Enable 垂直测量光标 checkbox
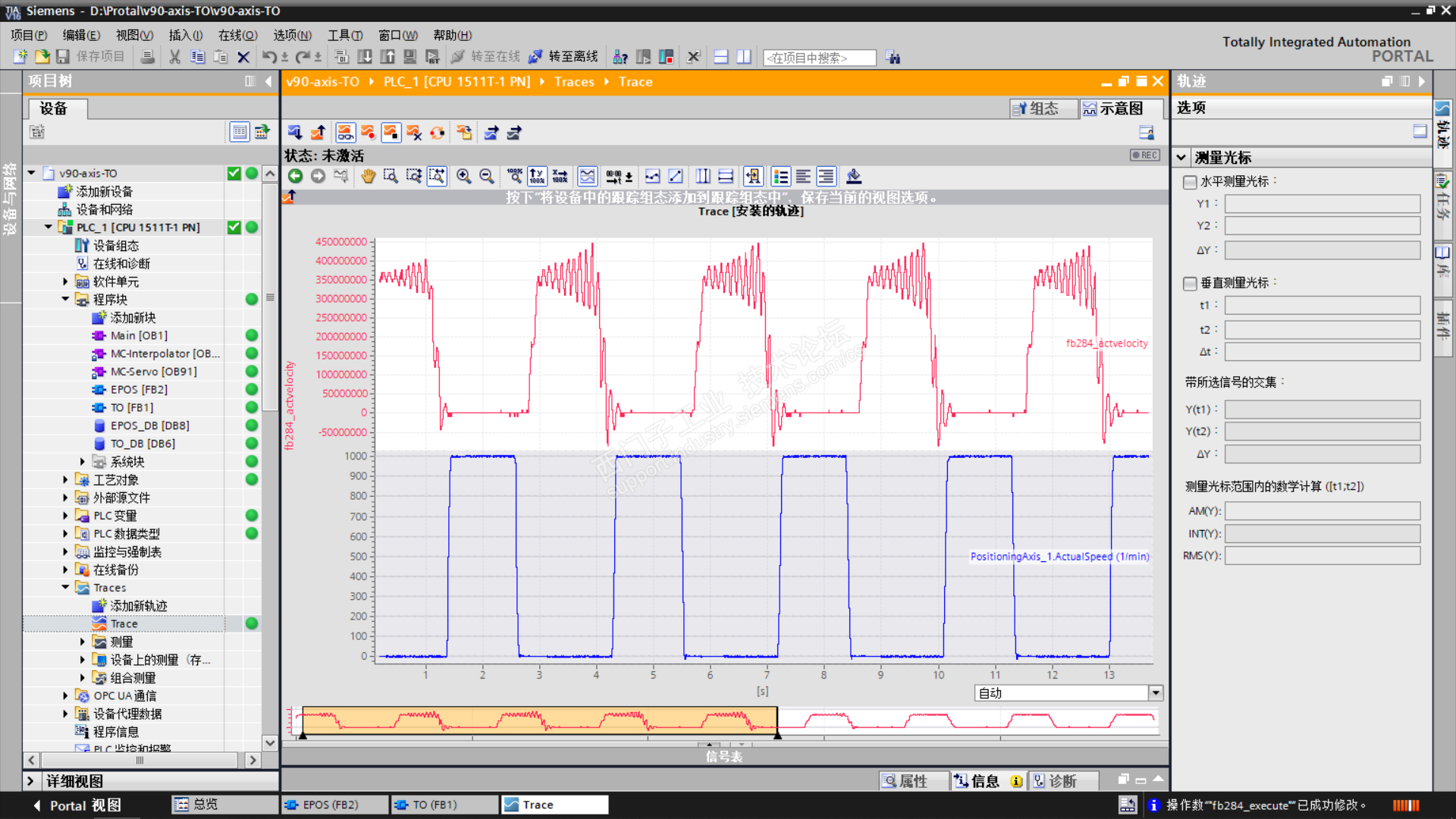 (x=1190, y=283)
